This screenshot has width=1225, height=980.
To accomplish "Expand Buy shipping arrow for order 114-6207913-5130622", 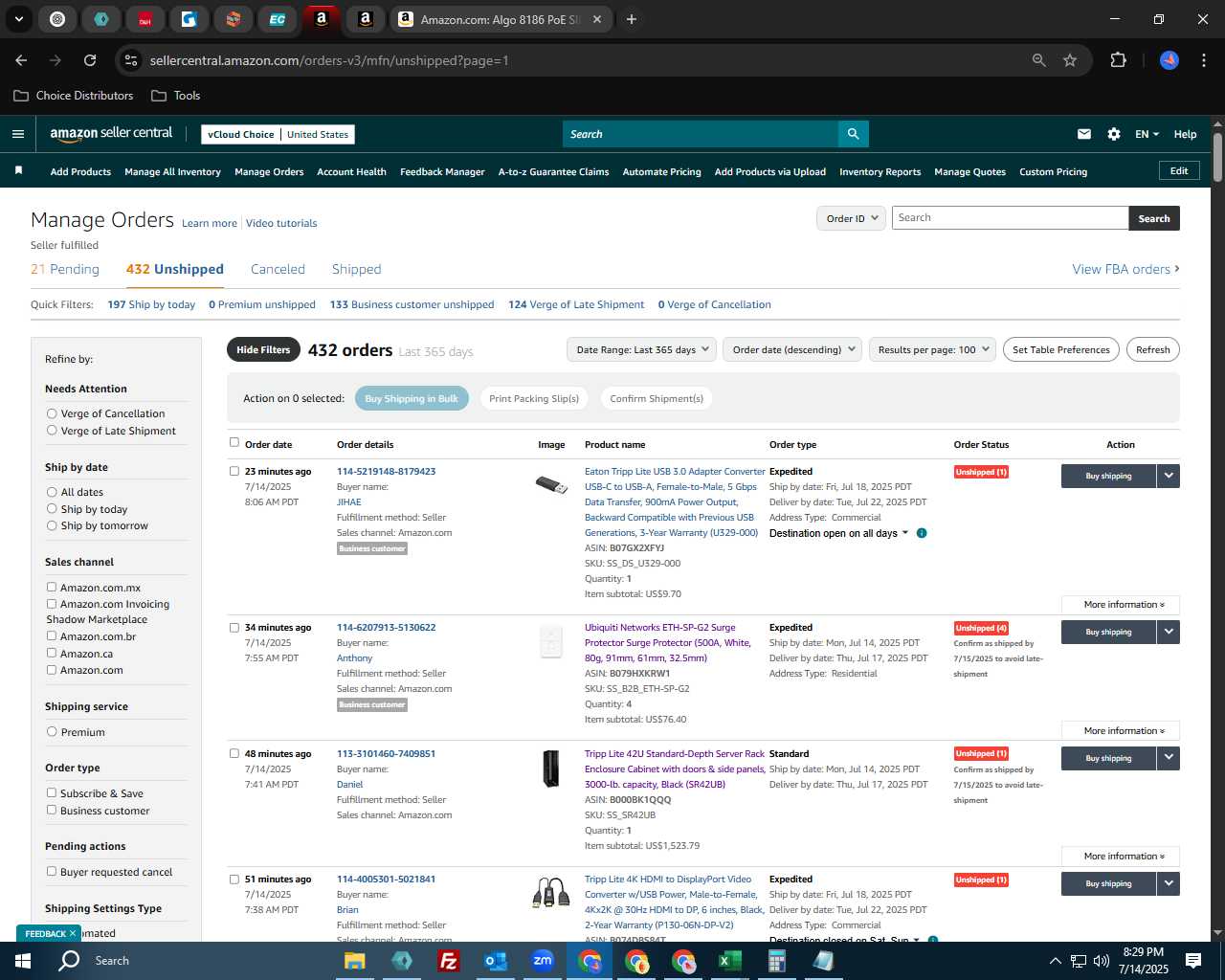I will tap(1169, 632).
